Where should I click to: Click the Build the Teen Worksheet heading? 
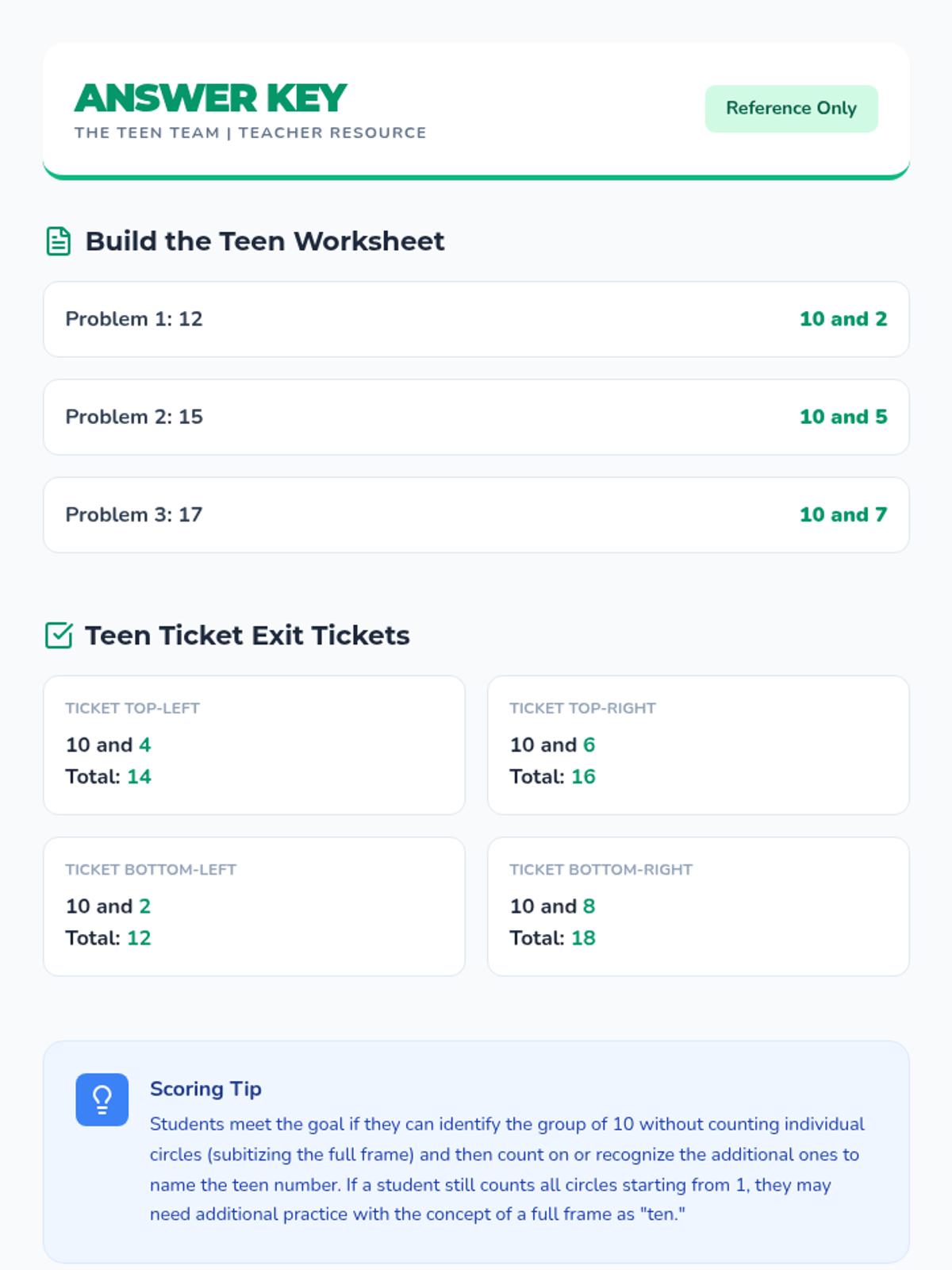264,241
